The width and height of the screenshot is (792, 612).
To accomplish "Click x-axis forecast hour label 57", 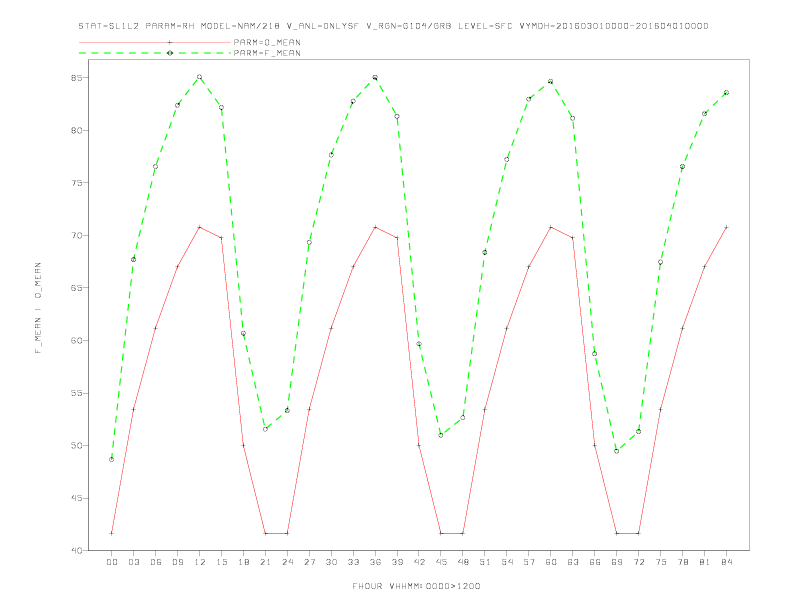I will [529, 562].
